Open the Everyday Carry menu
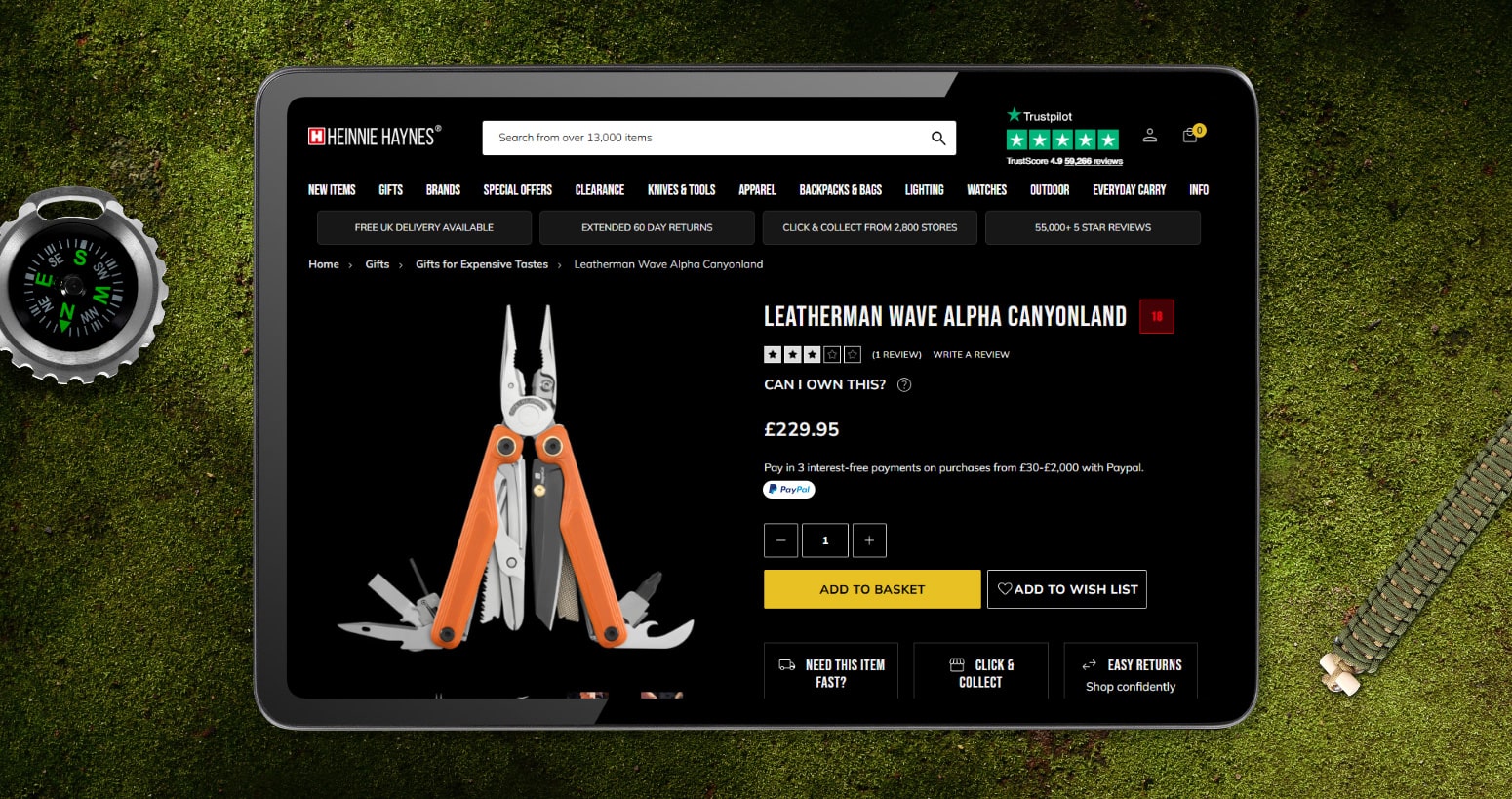This screenshot has height=799, width=1512. [1129, 190]
